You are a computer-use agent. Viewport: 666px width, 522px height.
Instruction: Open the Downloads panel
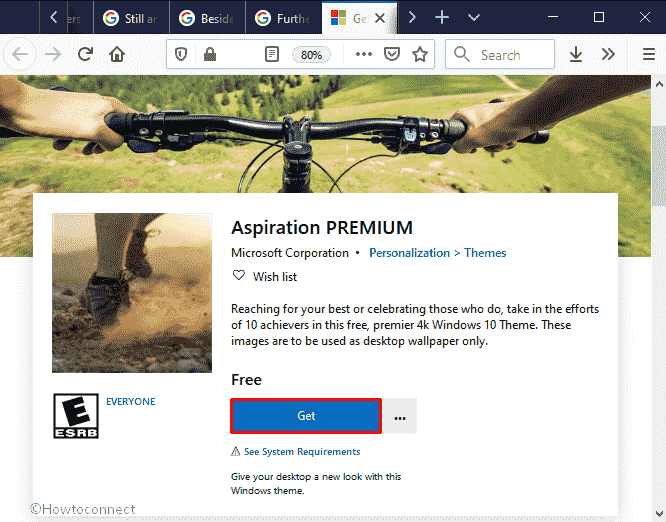pyautogui.click(x=576, y=54)
